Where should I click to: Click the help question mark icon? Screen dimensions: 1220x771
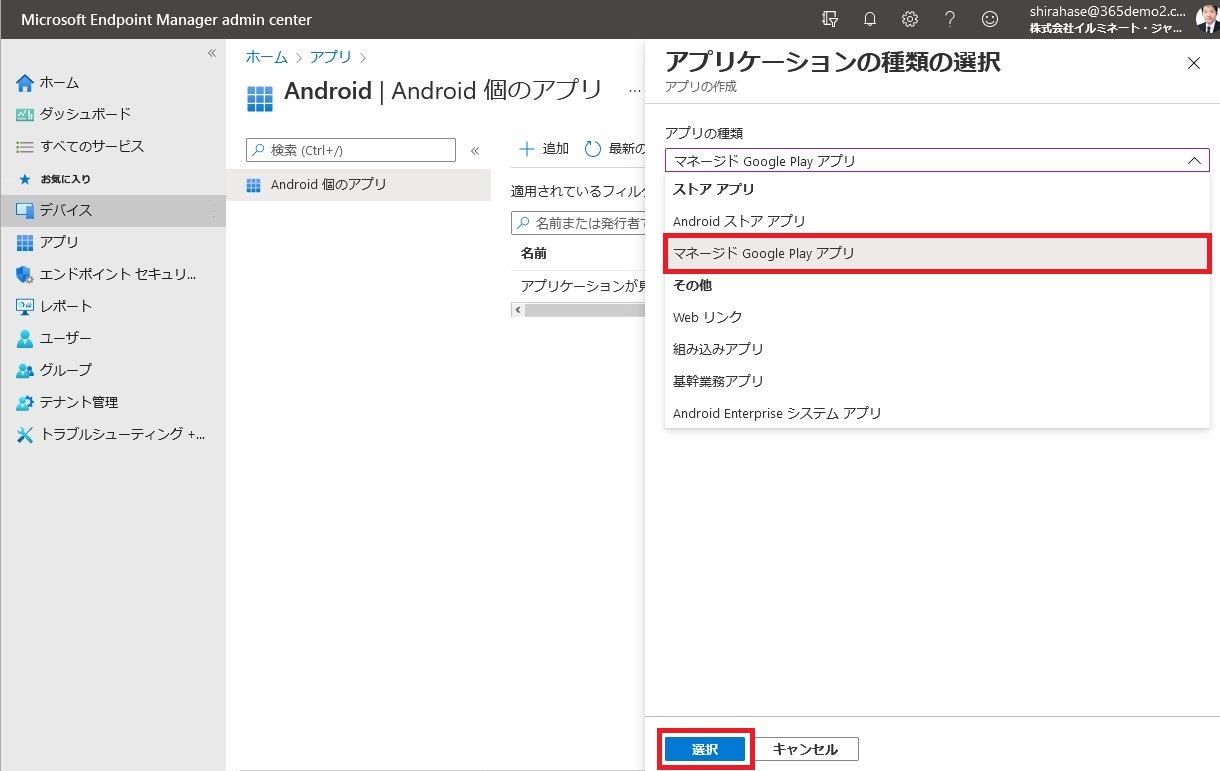coord(949,19)
